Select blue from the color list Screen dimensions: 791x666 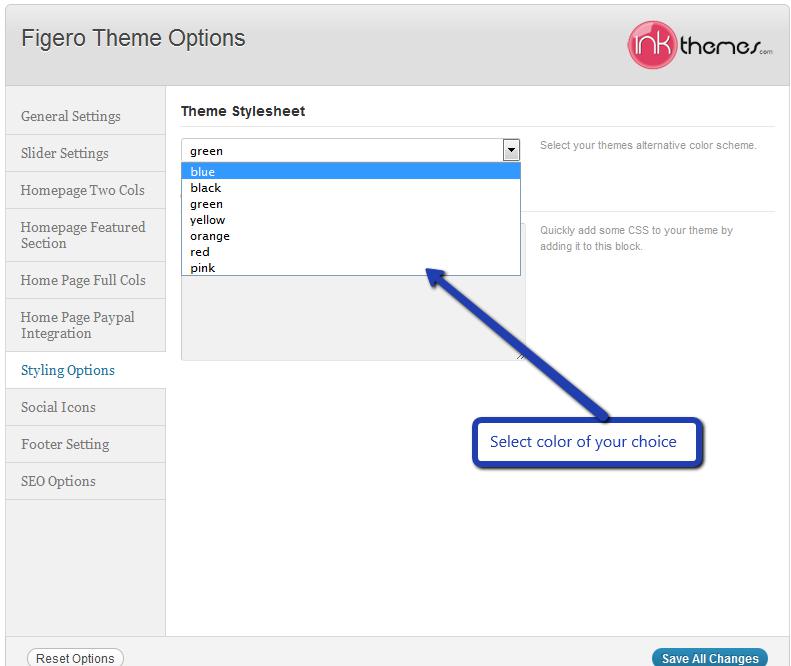pos(351,172)
